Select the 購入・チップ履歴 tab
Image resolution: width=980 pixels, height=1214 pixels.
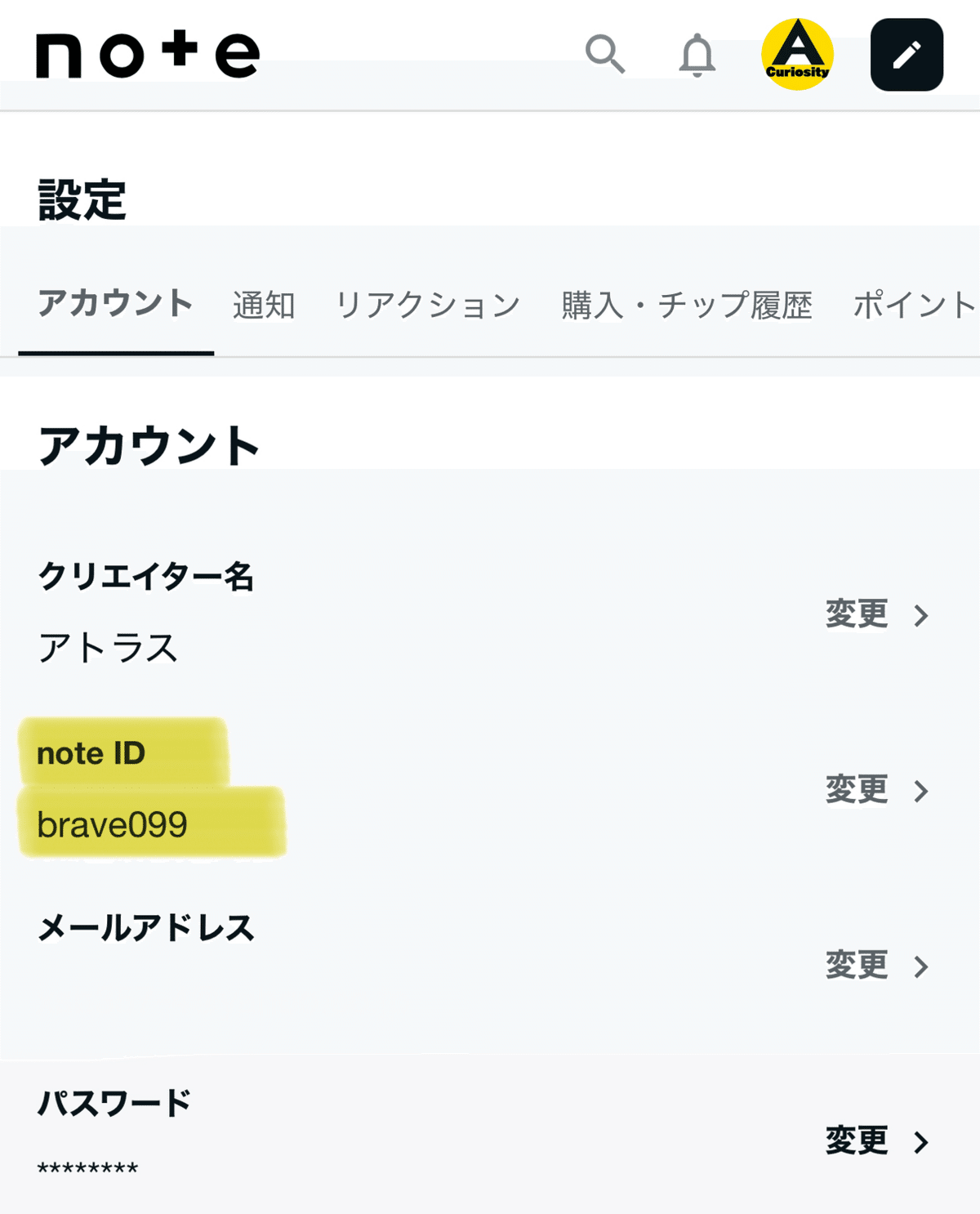click(x=684, y=305)
